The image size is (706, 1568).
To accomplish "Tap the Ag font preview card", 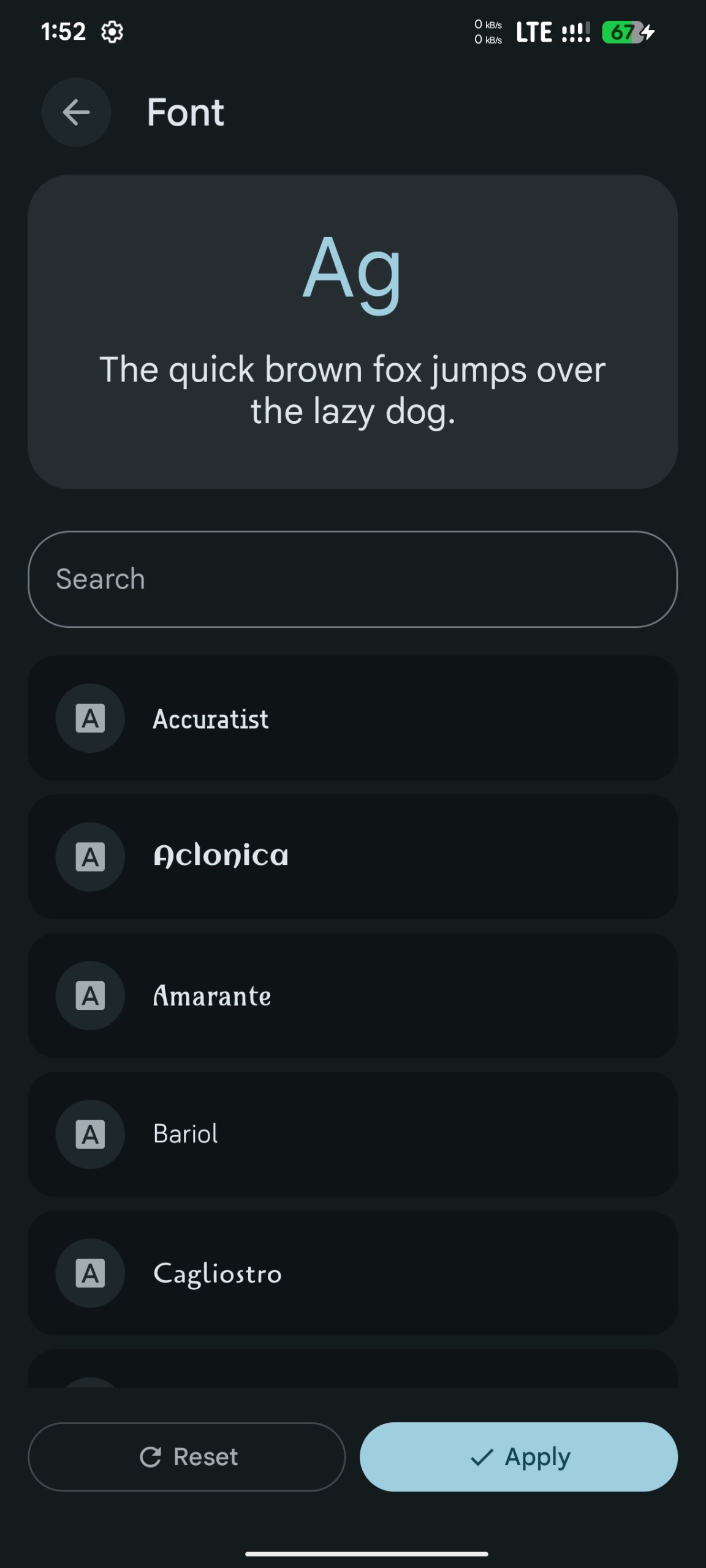I will [353, 332].
